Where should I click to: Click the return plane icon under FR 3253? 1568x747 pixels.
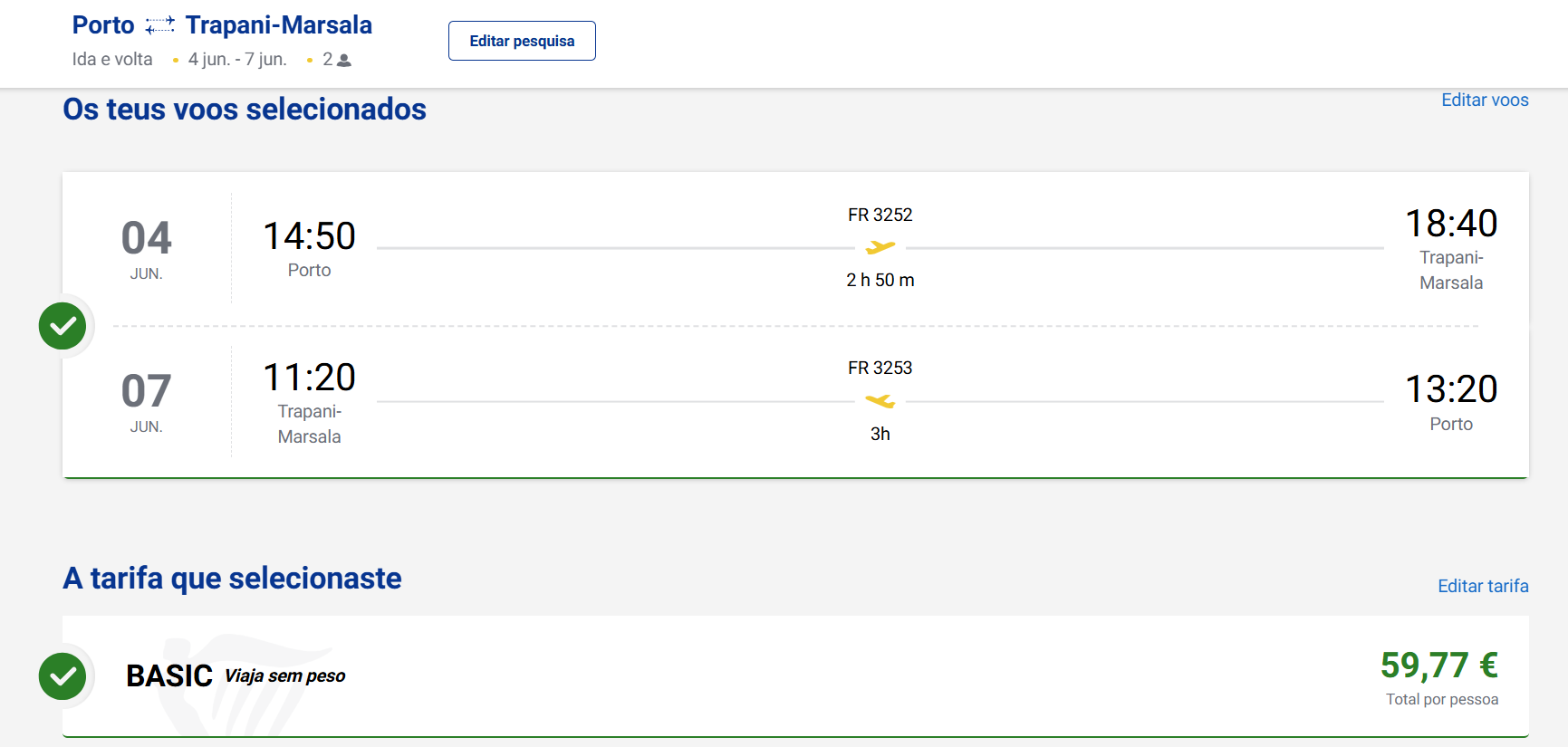(880, 400)
